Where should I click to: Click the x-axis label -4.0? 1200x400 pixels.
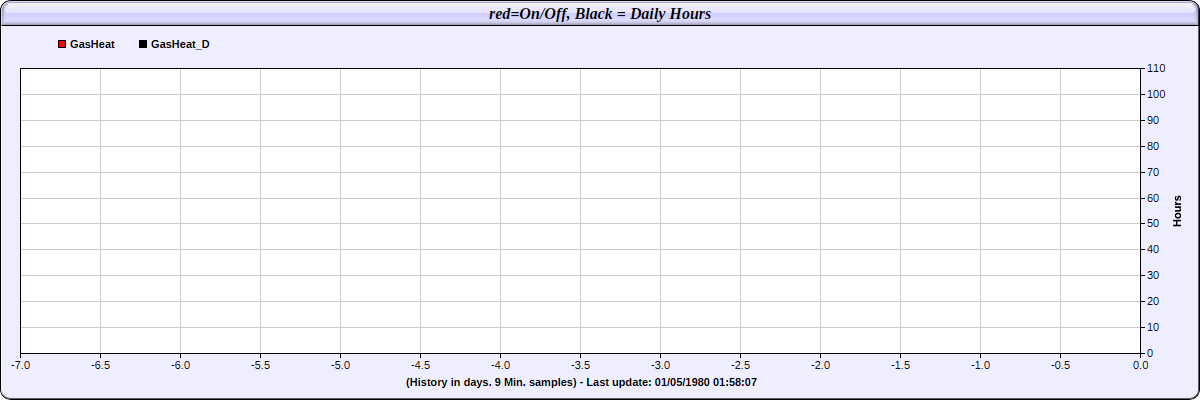click(500, 365)
